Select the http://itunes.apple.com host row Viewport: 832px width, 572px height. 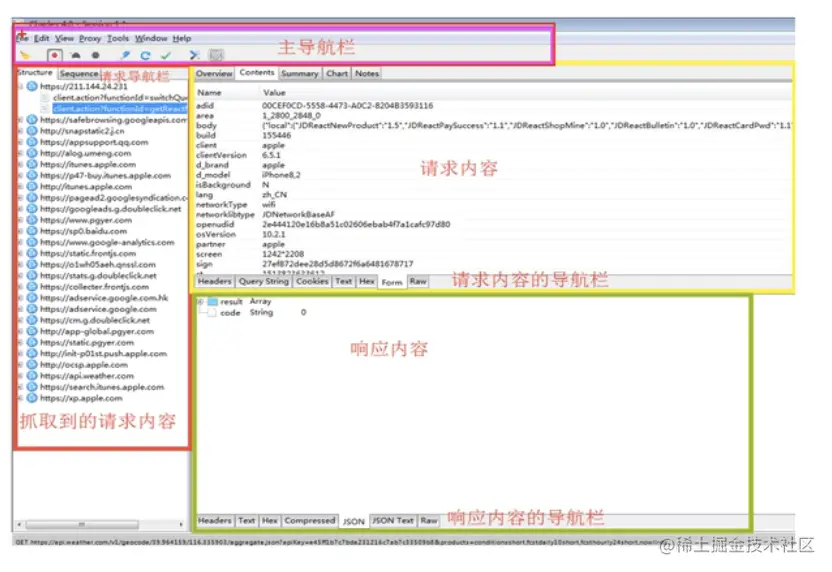pos(86,186)
